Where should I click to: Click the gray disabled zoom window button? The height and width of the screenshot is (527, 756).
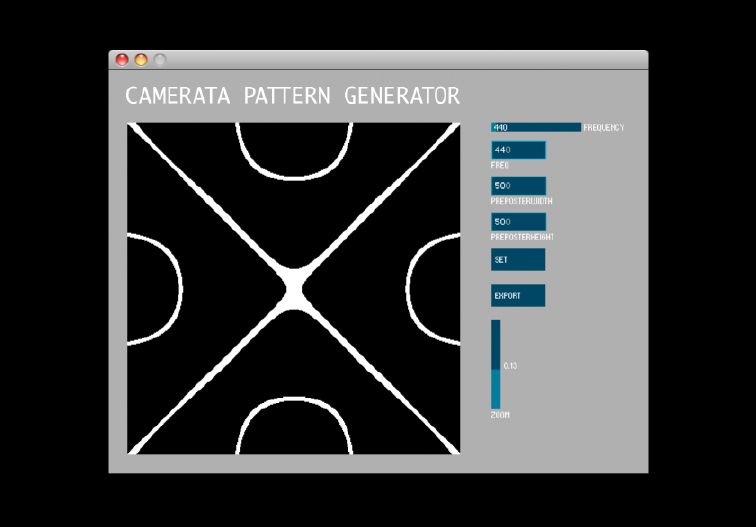(x=159, y=60)
